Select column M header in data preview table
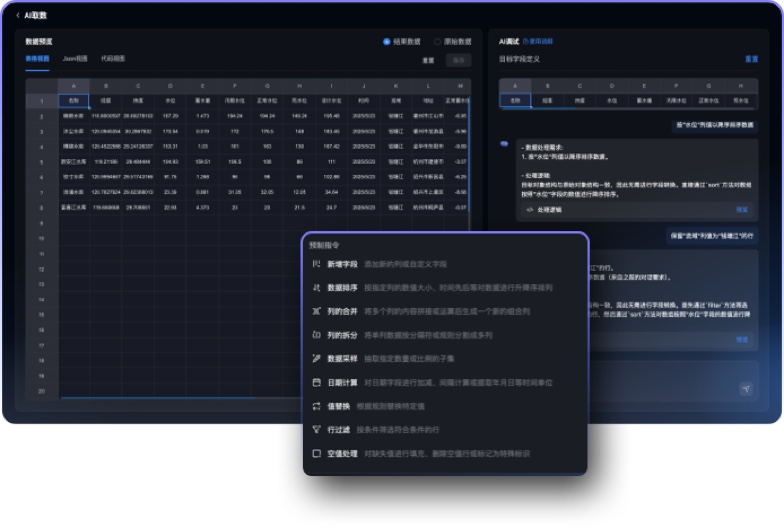This screenshot has height=526, width=784. coord(460,86)
